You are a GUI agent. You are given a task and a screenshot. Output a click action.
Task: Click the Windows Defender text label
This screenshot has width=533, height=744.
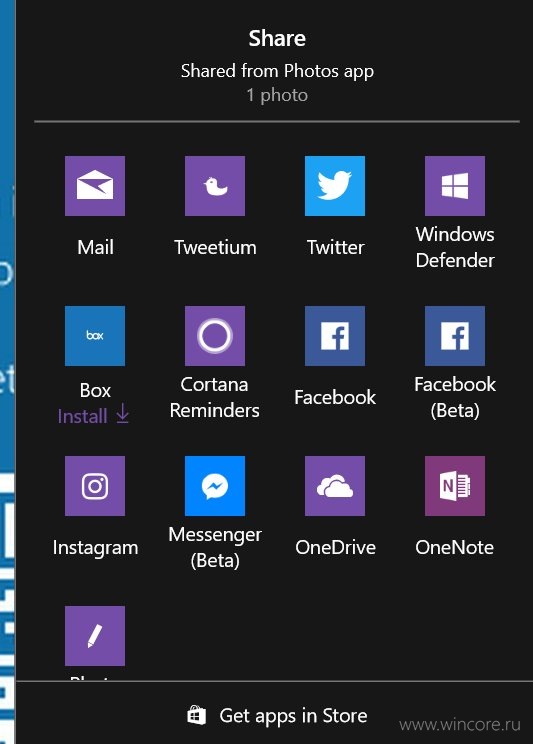coord(455,247)
